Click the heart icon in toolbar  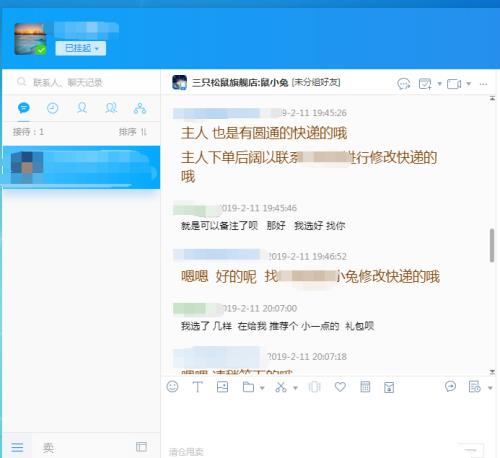[x=340, y=387]
